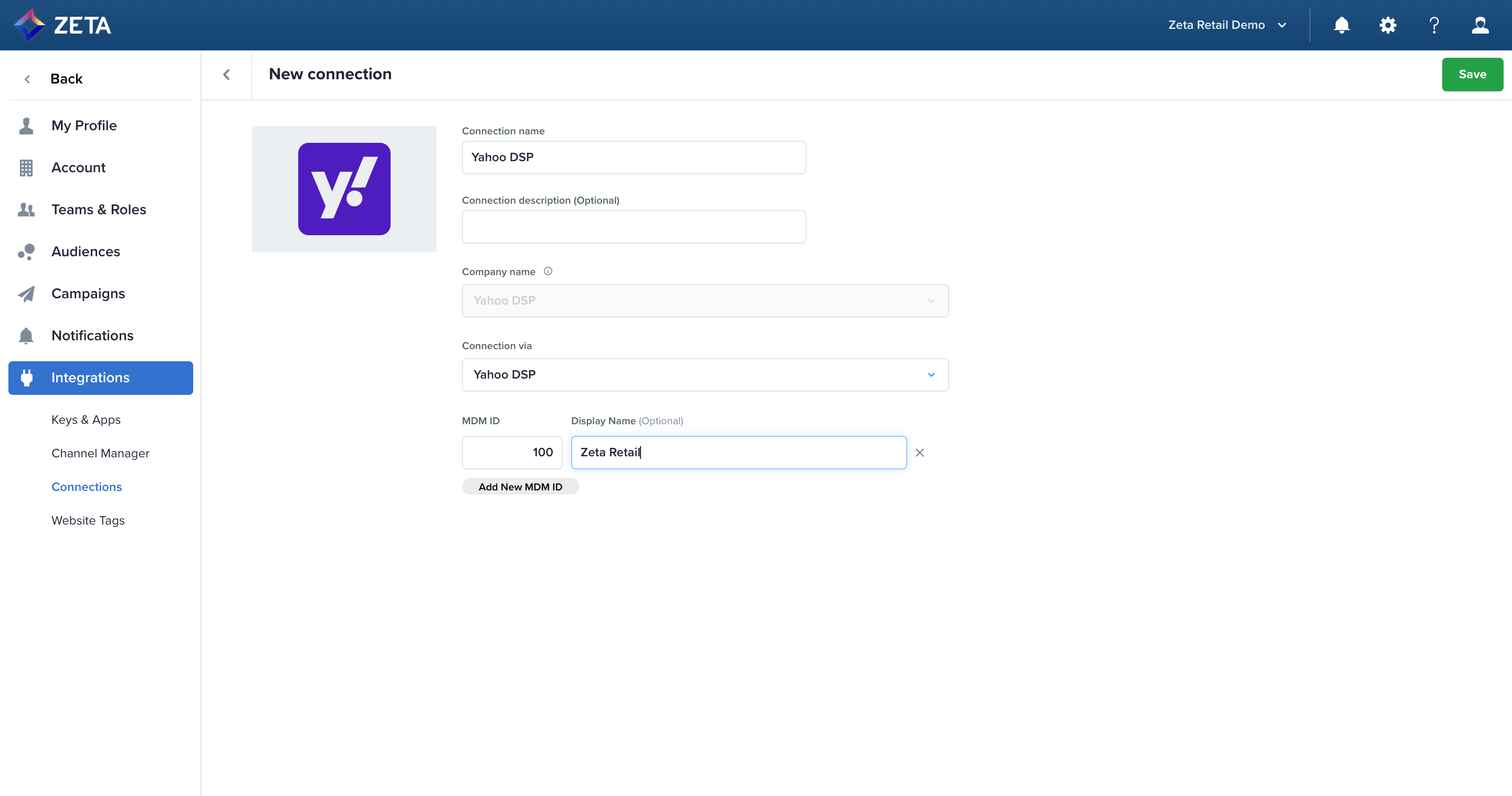Go to Audiences in sidebar

pos(86,252)
